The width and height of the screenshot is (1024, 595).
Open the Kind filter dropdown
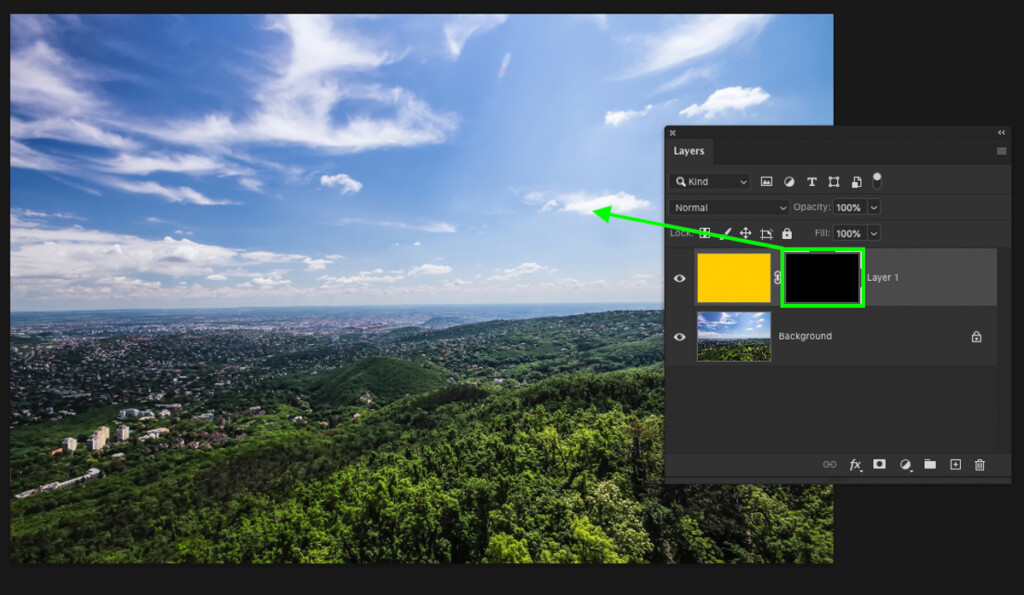(711, 182)
